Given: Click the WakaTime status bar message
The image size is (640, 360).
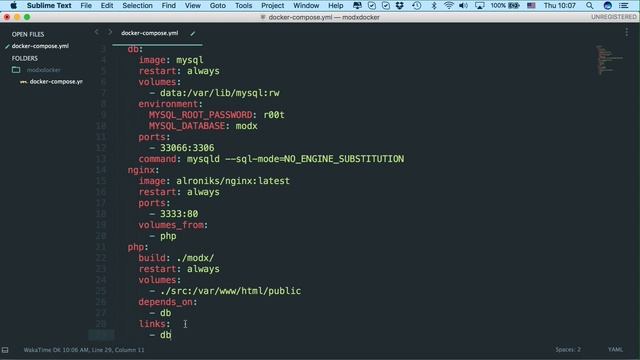Looking at the screenshot, I should click(x=84, y=350).
